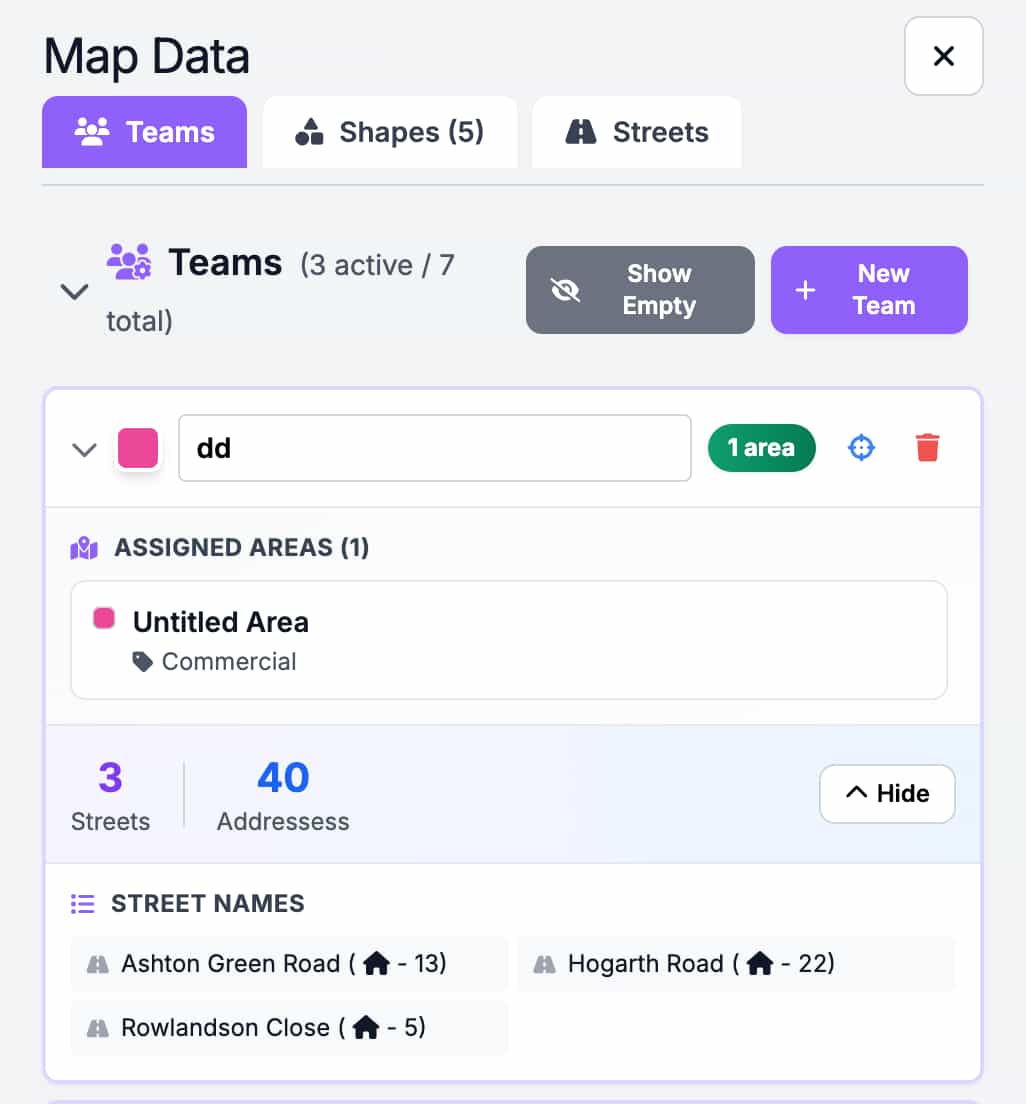Click the Commercial label text
Image resolution: width=1026 pixels, height=1104 pixels.
click(x=229, y=662)
